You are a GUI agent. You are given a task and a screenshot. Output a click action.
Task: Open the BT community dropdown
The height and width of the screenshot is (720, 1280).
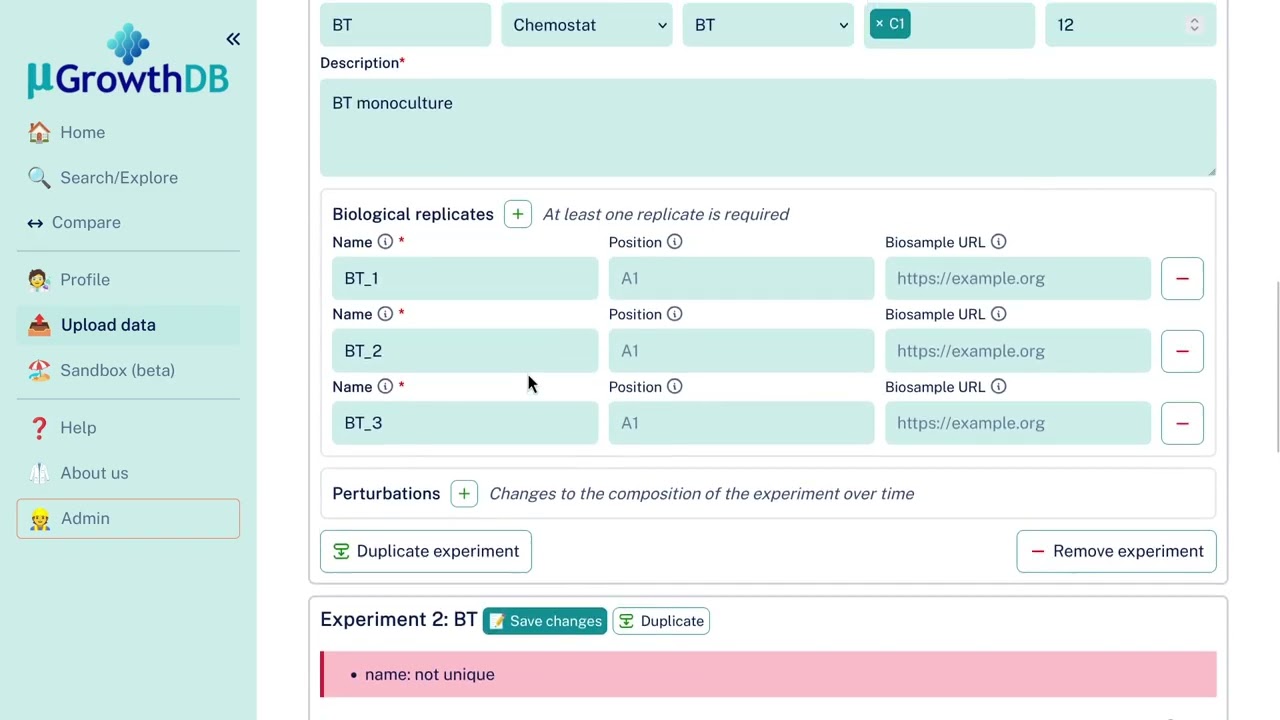(768, 25)
